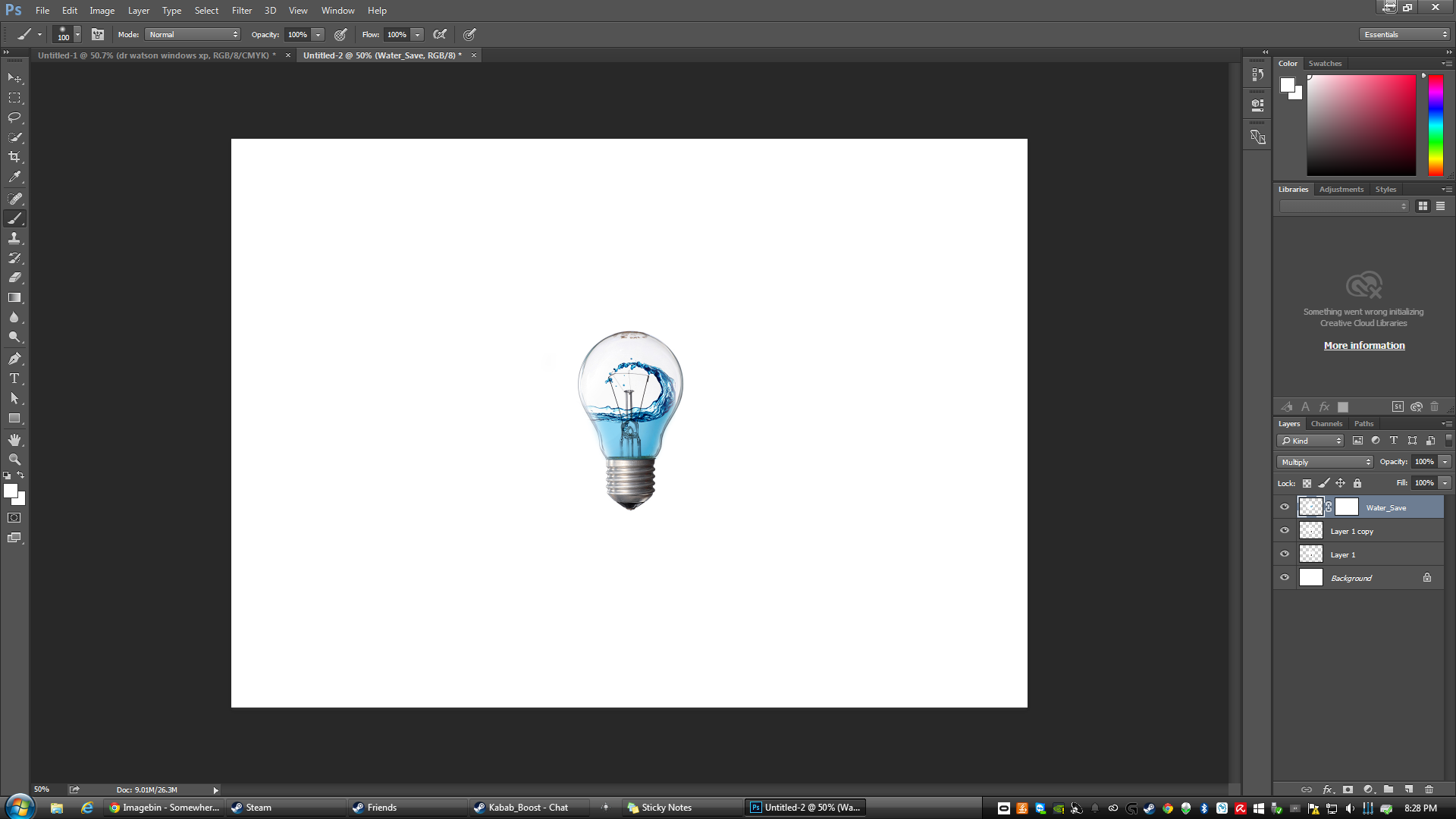
Task: Switch to the Untitled-1 document tab
Action: (157, 55)
